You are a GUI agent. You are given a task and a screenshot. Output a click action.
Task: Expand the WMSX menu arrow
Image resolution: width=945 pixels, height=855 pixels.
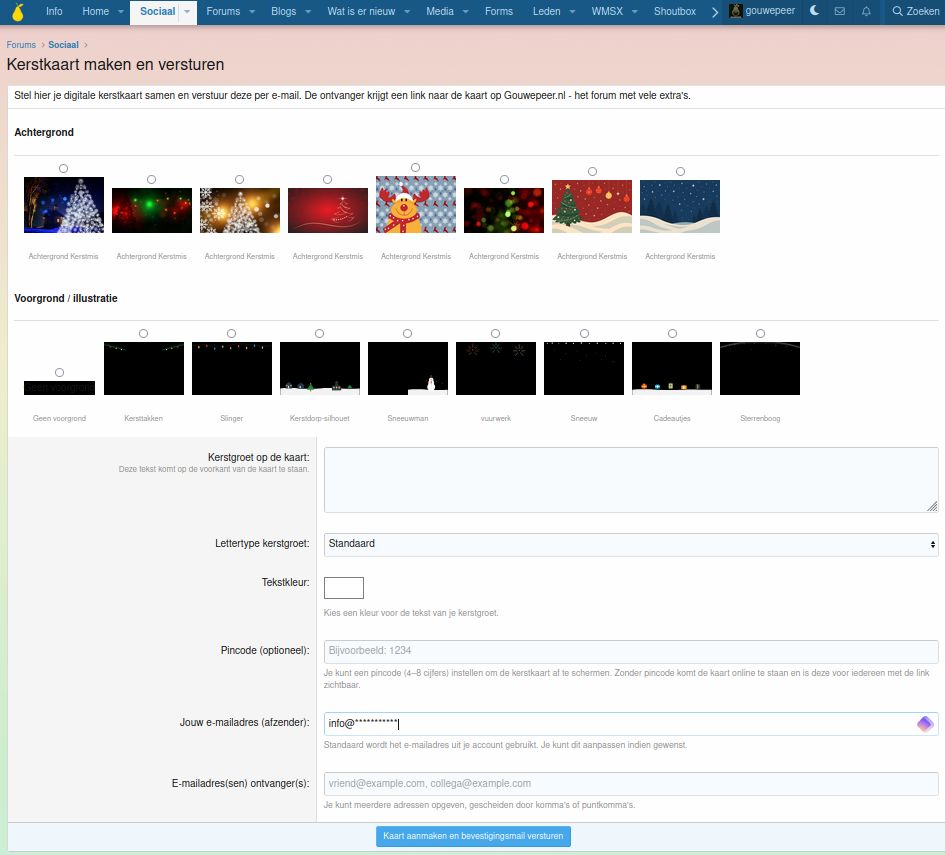635,11
